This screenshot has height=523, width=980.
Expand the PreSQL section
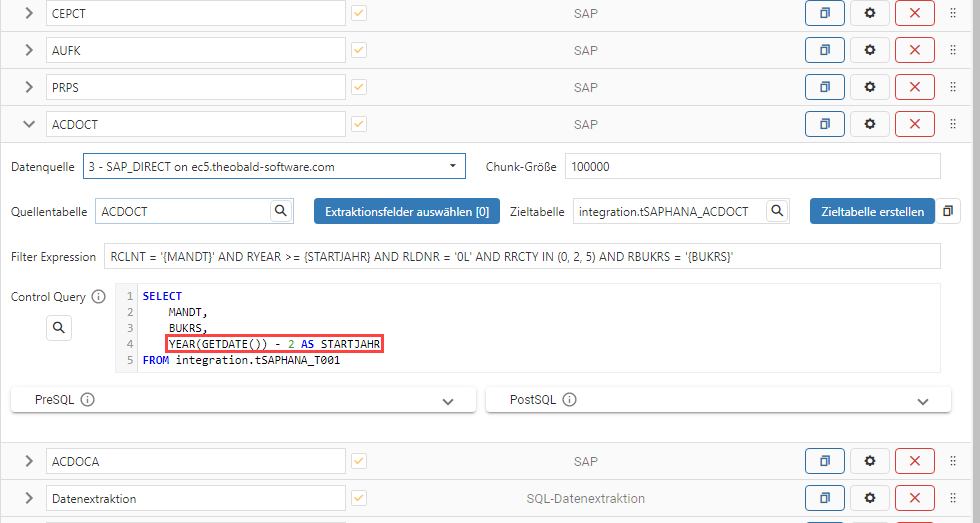447,400
